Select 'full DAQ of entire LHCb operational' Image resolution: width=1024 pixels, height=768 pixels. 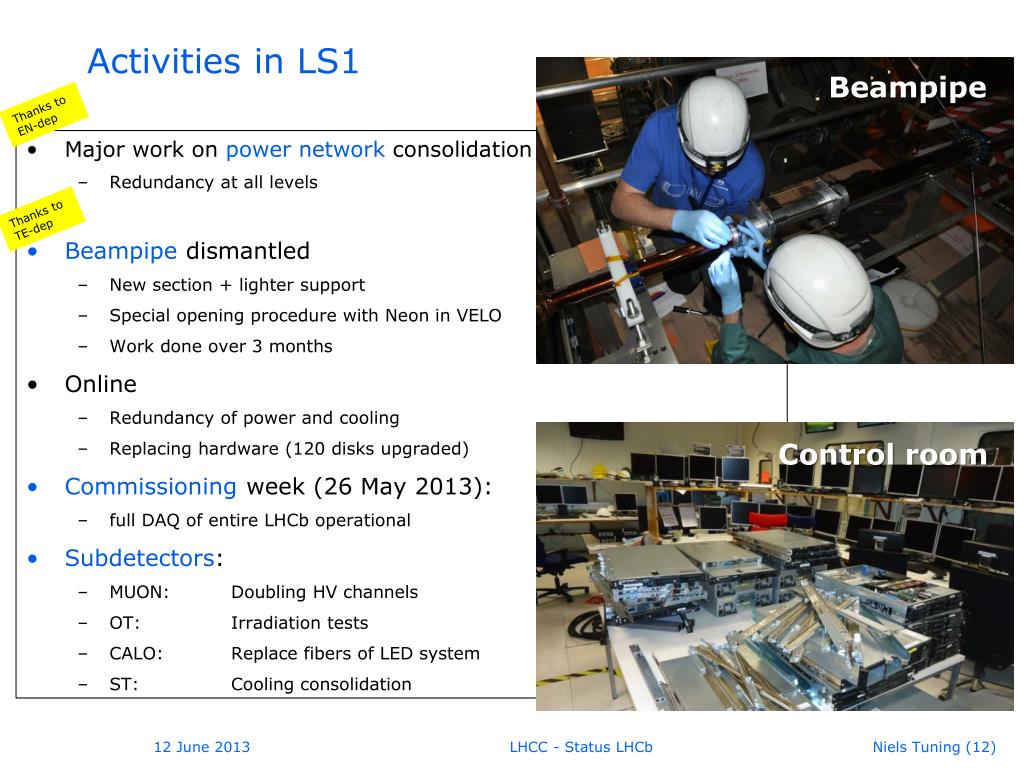click(260, 520)
